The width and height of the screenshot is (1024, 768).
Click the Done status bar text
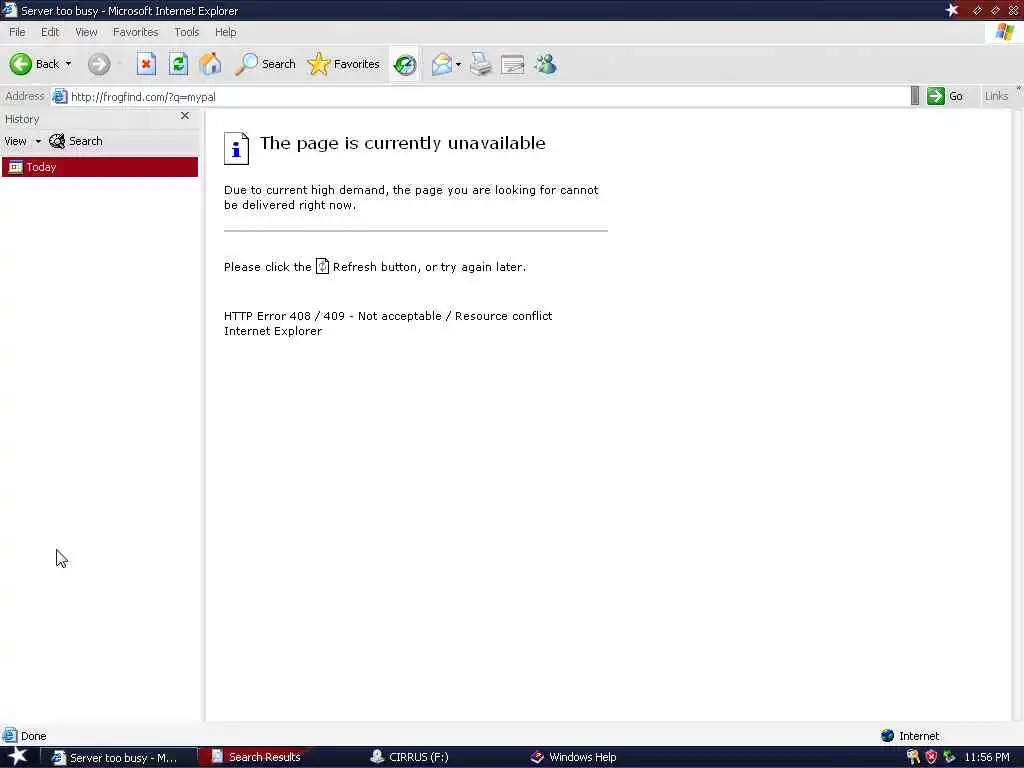pos(33,736)
